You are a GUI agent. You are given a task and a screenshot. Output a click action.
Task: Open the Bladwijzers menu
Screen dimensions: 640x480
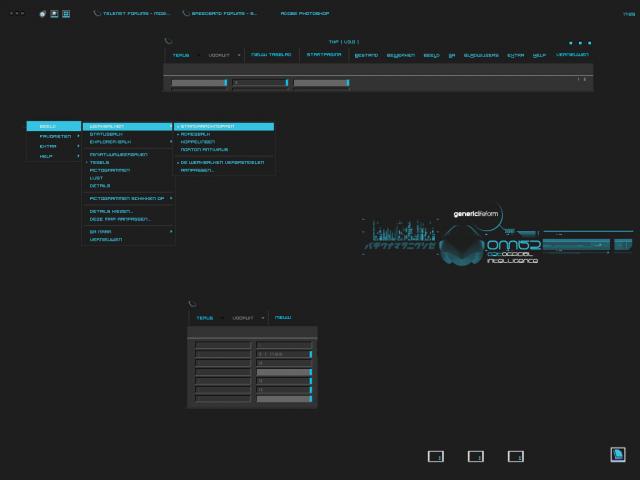pos(481,56)
